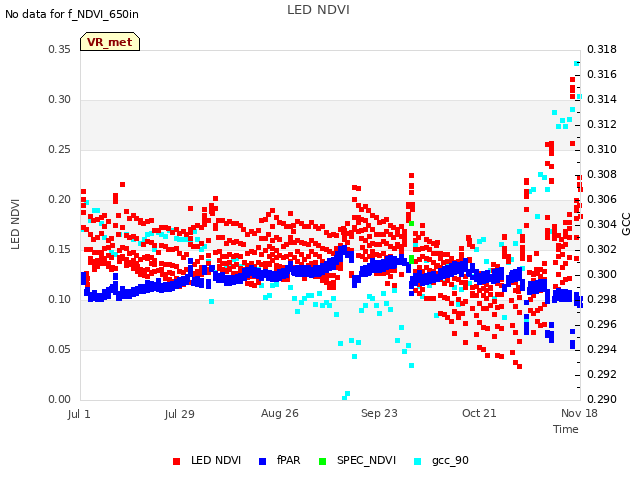
Task: Click the 0.10 left axis tick label
Action: [59, 300]
